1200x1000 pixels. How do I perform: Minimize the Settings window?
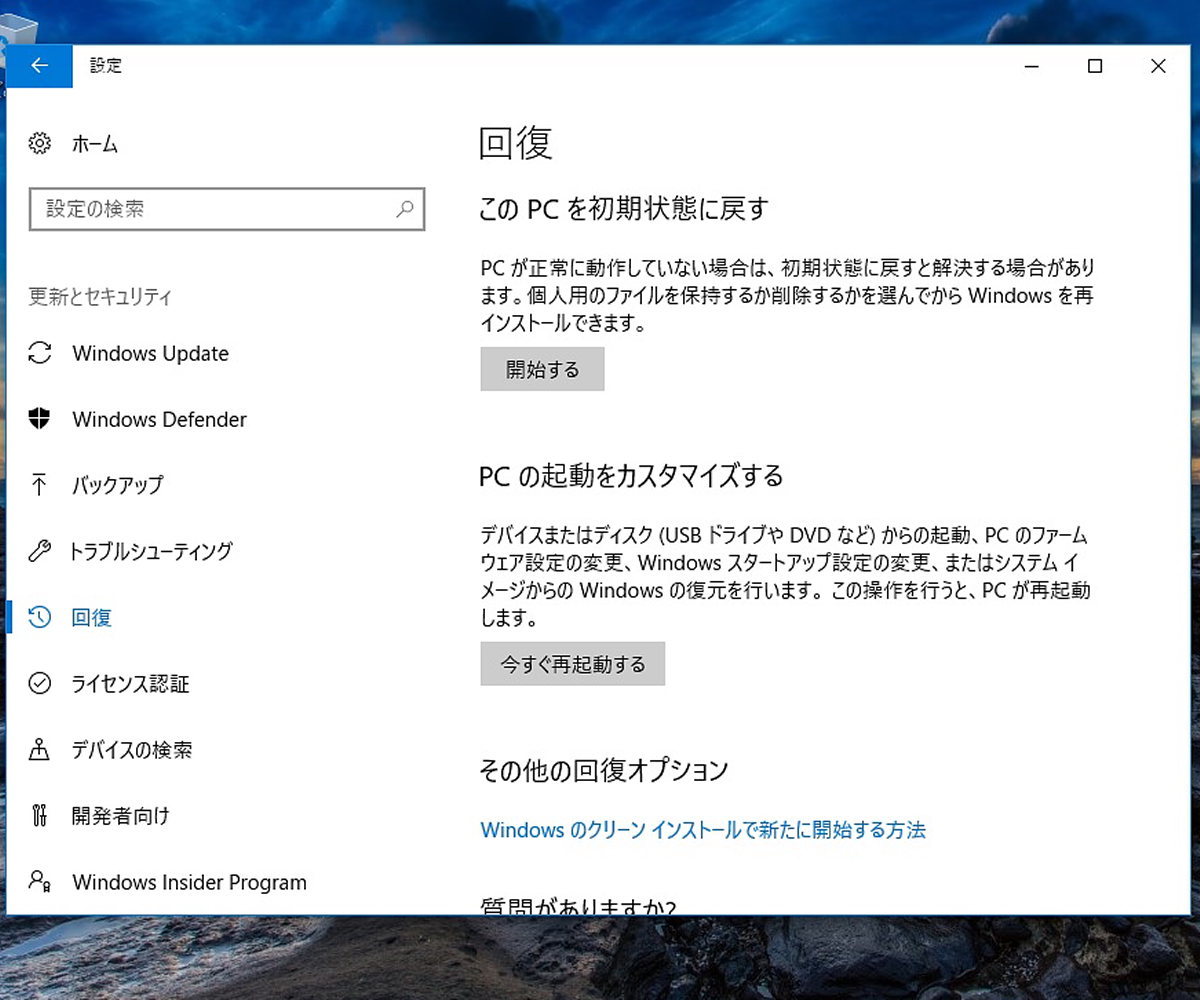(x=1032, y=66)
